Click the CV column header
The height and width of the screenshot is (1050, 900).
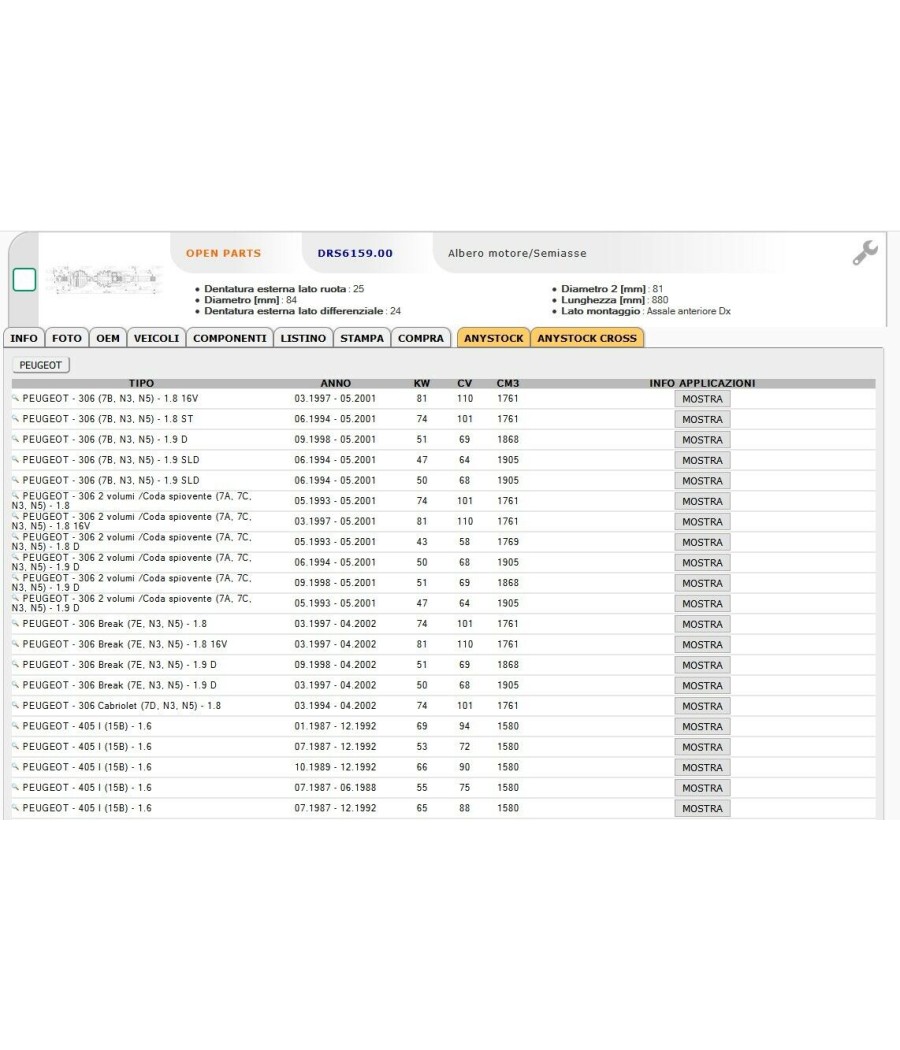tap(465, 383)
